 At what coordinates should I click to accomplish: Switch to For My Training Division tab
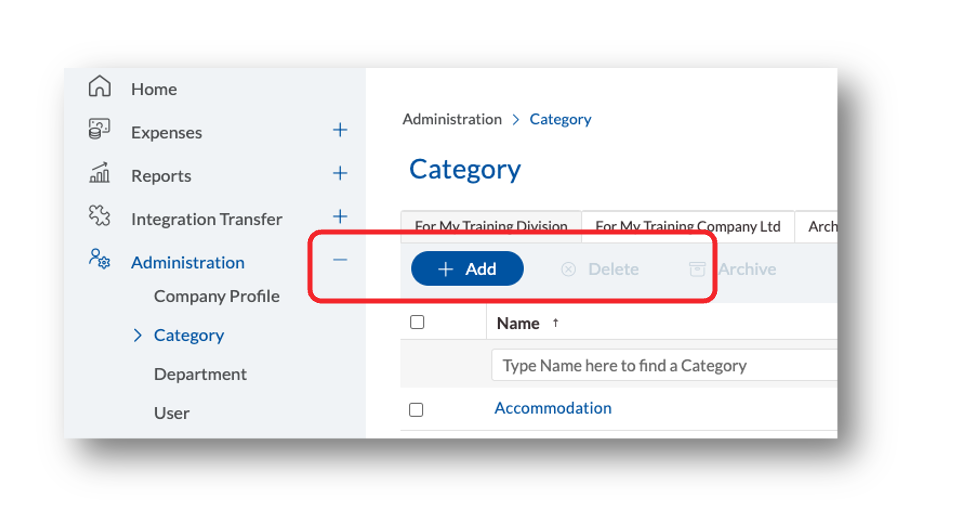tap(491, 227)
